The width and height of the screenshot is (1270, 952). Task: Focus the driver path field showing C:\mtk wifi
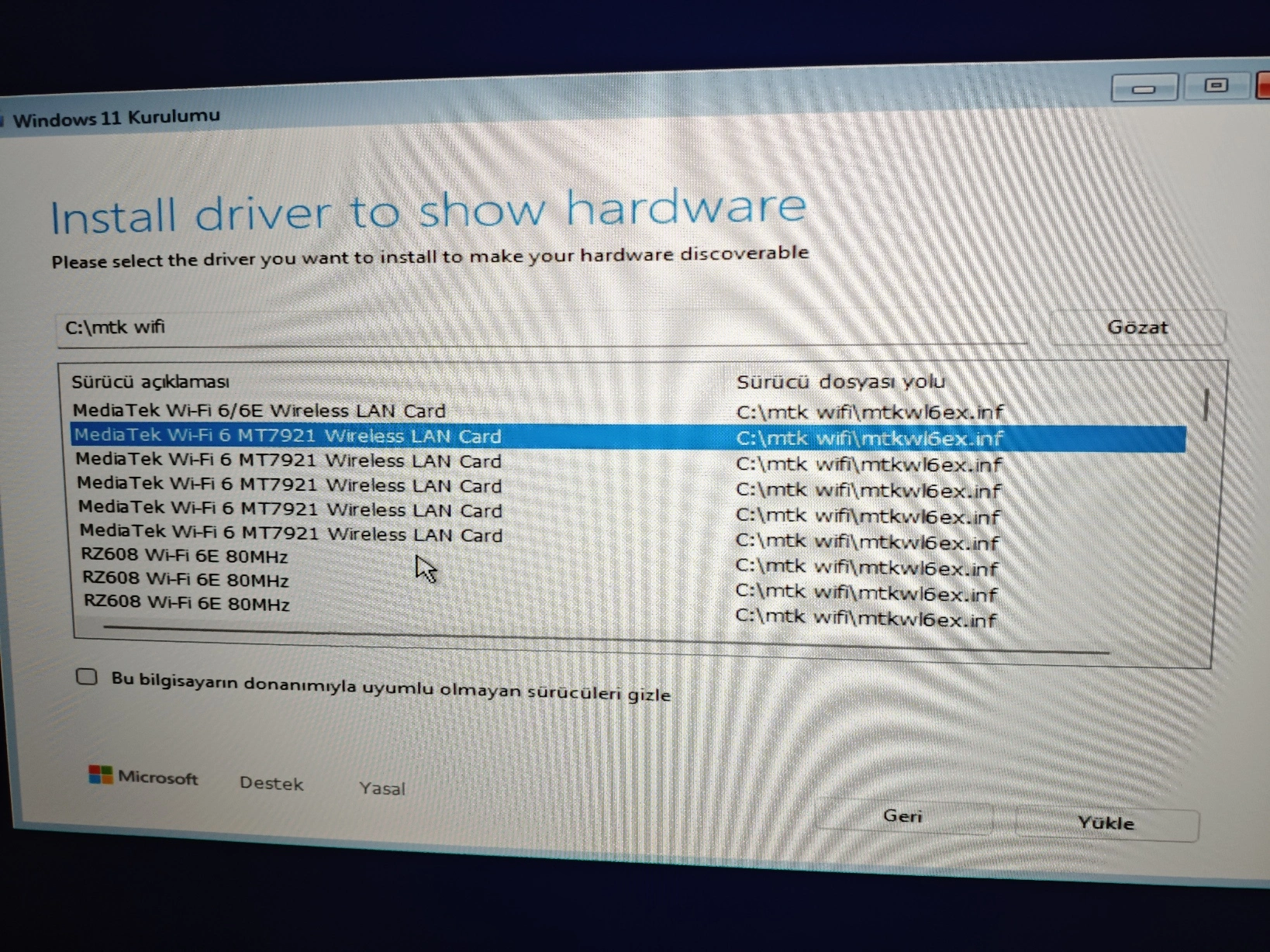coord(543,329)
